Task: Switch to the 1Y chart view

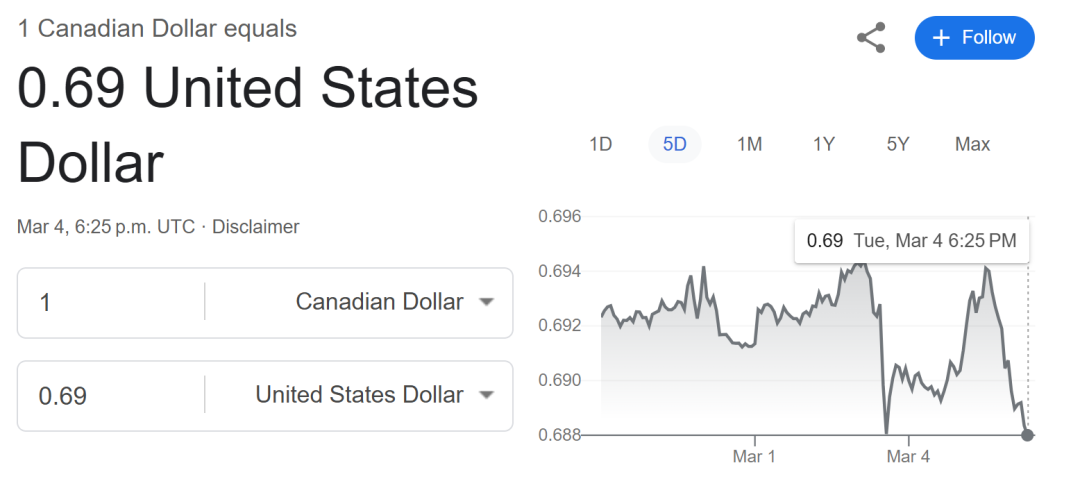Action: tap(823, 144)
